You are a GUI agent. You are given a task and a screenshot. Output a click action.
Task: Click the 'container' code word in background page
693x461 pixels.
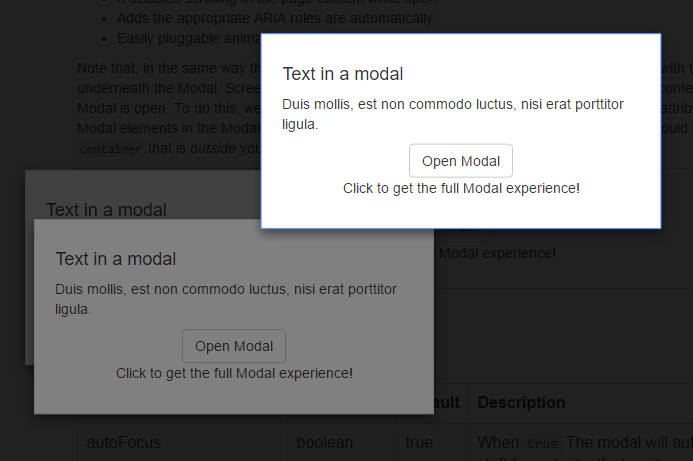(111, 149)
